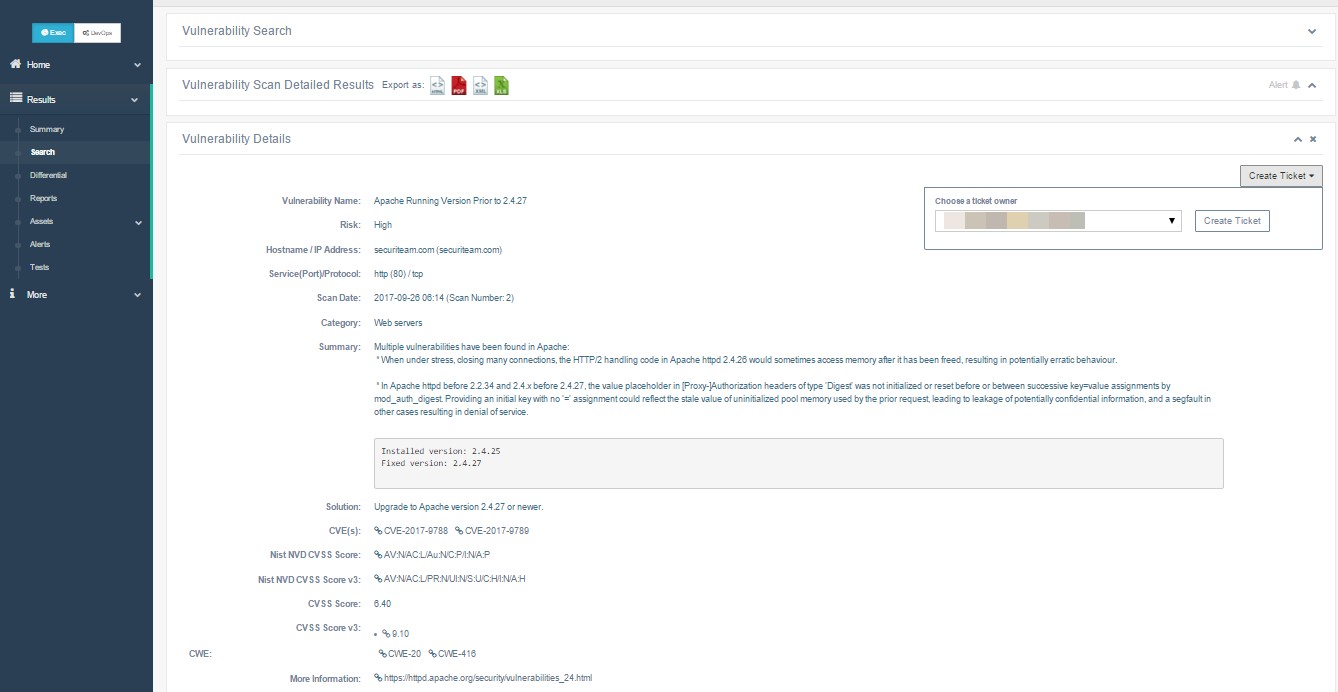
Task: Open the Differential results page
Action: [48, 175]
